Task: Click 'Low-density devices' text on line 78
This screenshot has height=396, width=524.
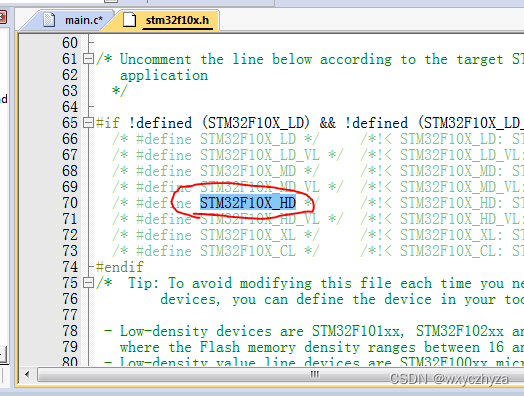Action: [x=195, y=332]
